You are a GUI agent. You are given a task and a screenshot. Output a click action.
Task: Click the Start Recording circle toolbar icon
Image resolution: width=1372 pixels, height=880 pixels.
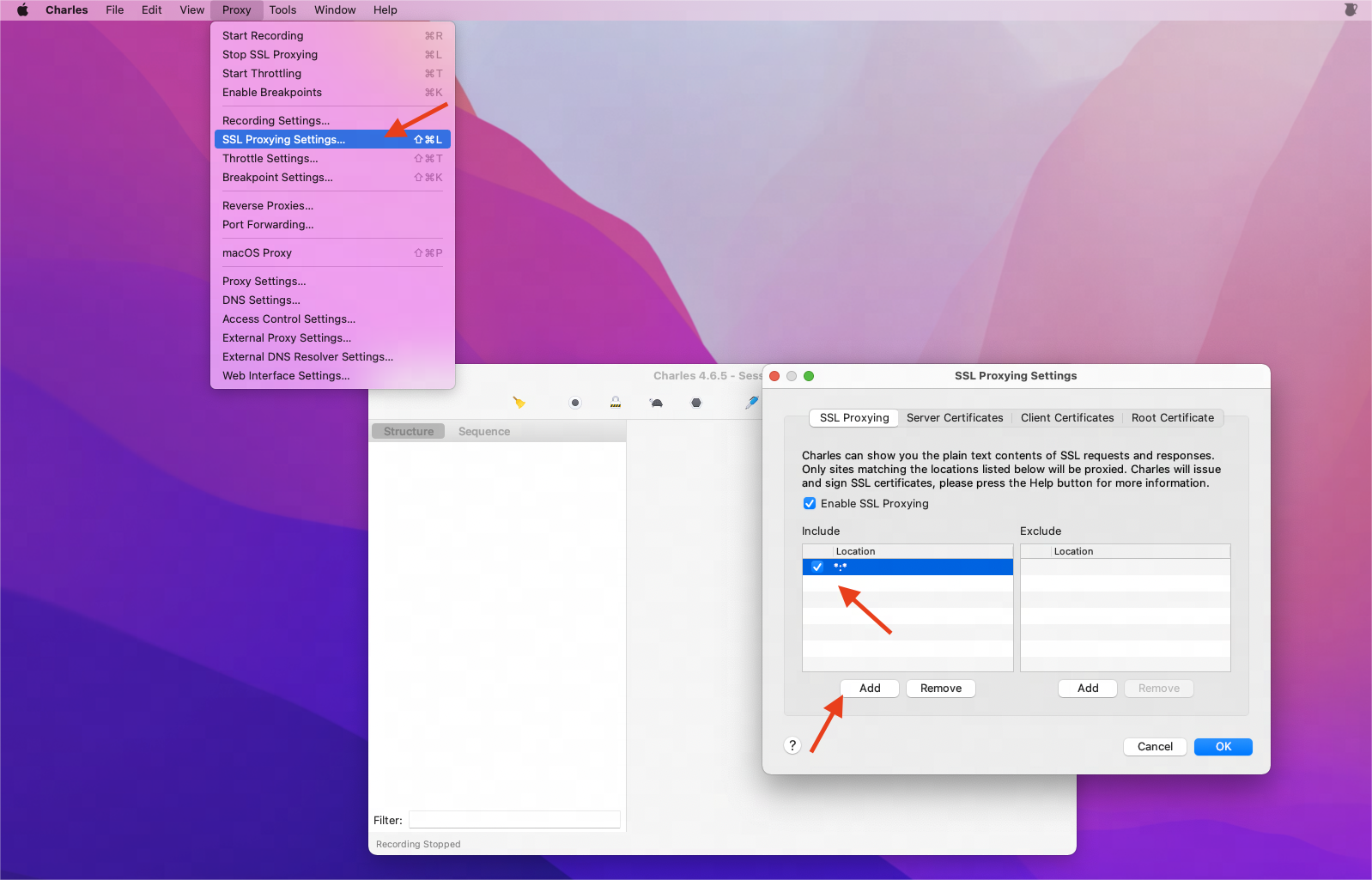tap(575, 403)
